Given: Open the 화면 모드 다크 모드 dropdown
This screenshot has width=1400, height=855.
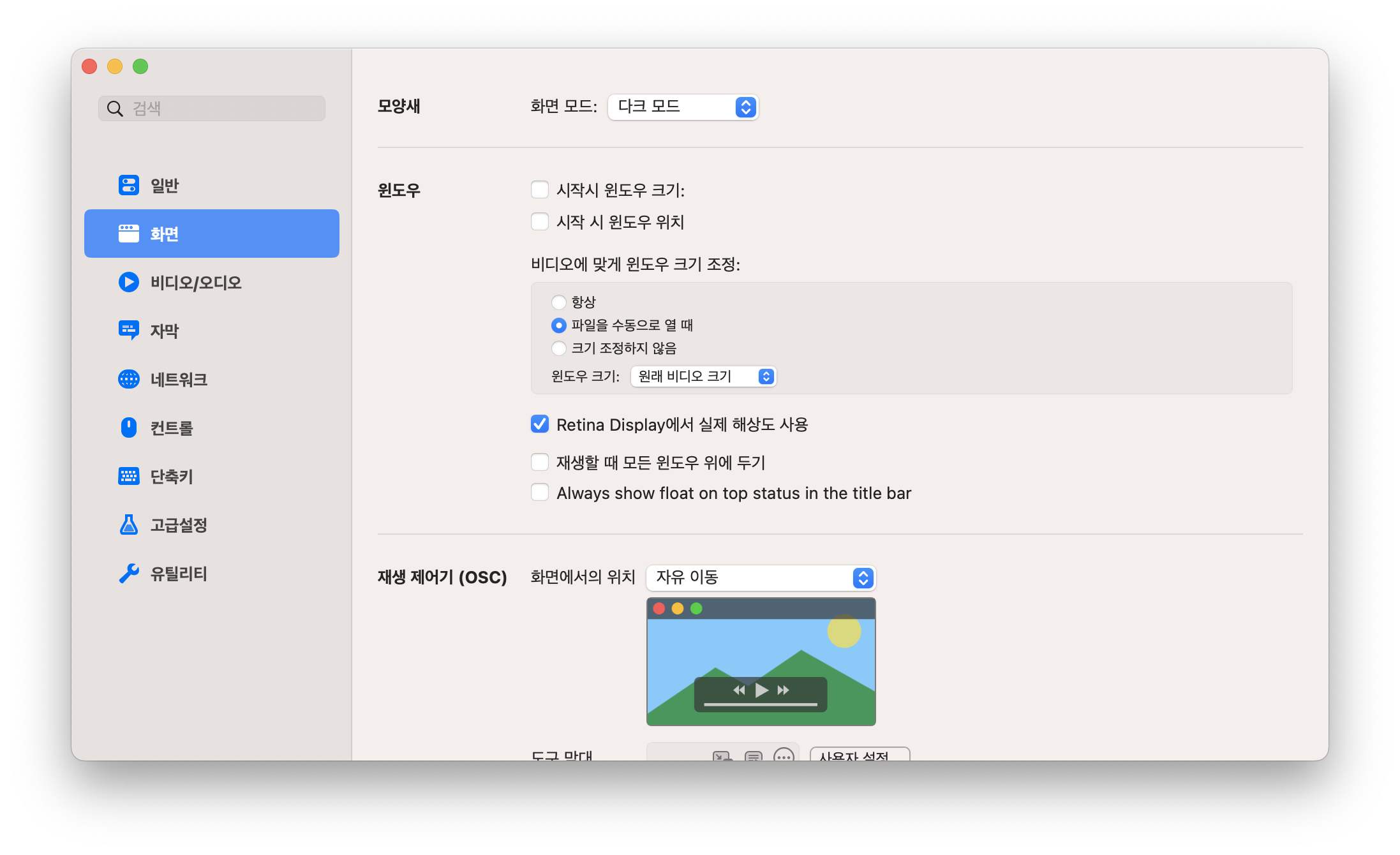Looking at the screenshot, I should click(x=683, y=107).
